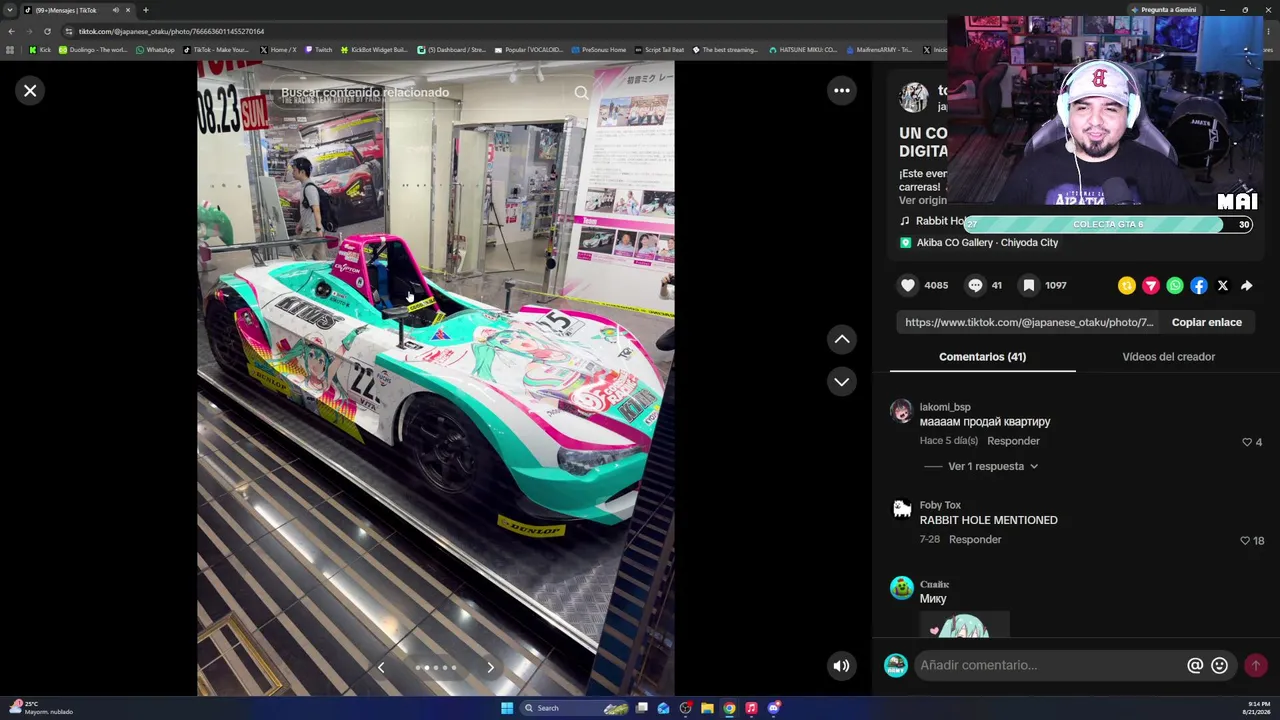The width and height of the screenshot is (1280, 720).
Task: Open the 'Home / X' bookmark
Action: click(x=278, y=50)
